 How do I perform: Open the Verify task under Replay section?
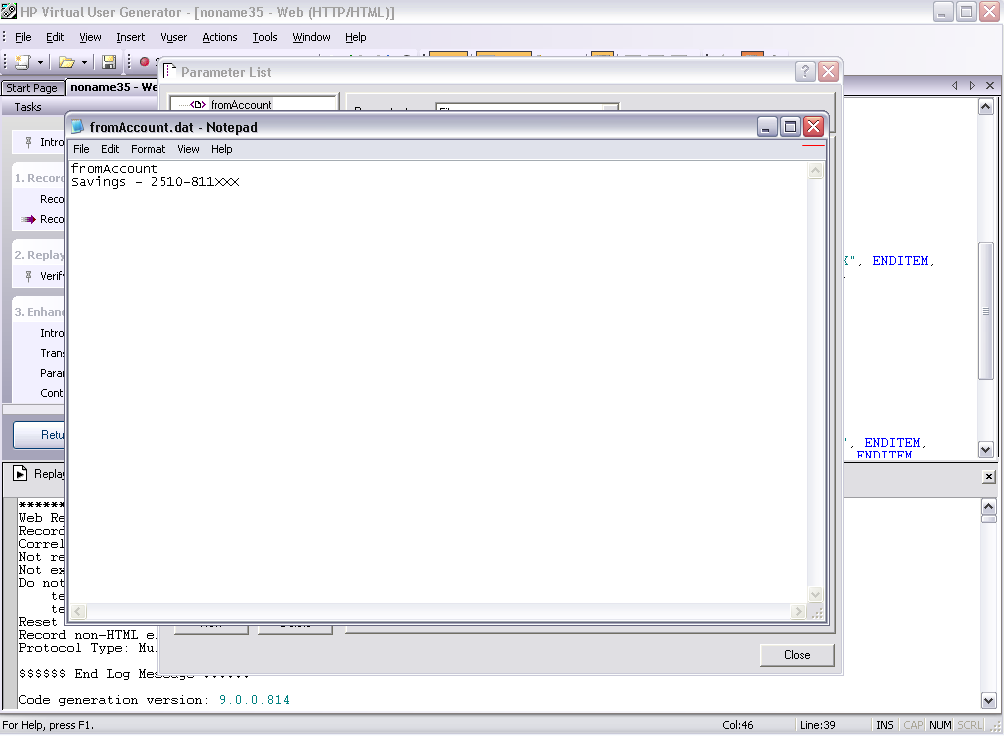[52, 276]
